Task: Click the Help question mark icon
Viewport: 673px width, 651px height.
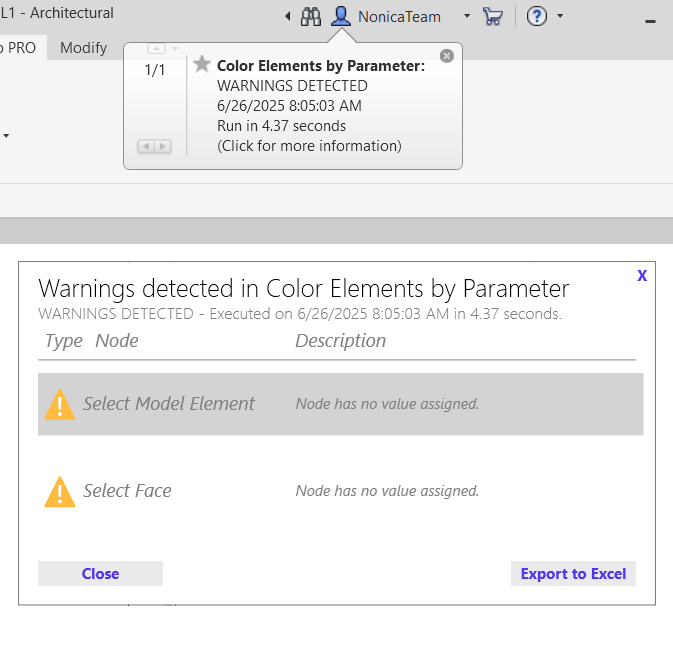Action: [x=537, y=16]
